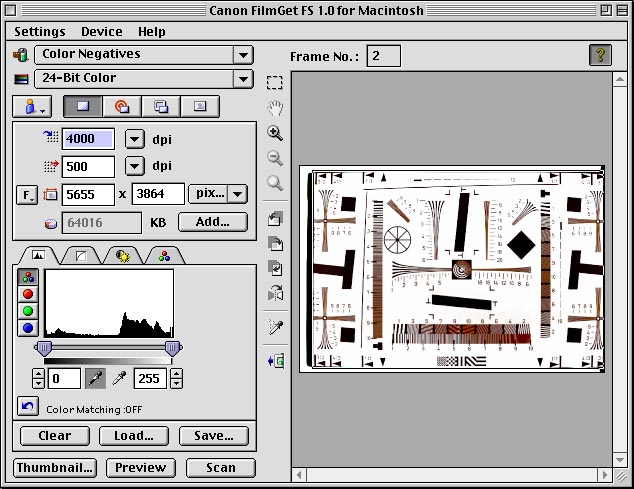634x489 pixels.
Task: Select the marquee crop selection tool
Action: click(x=274, y=83)
